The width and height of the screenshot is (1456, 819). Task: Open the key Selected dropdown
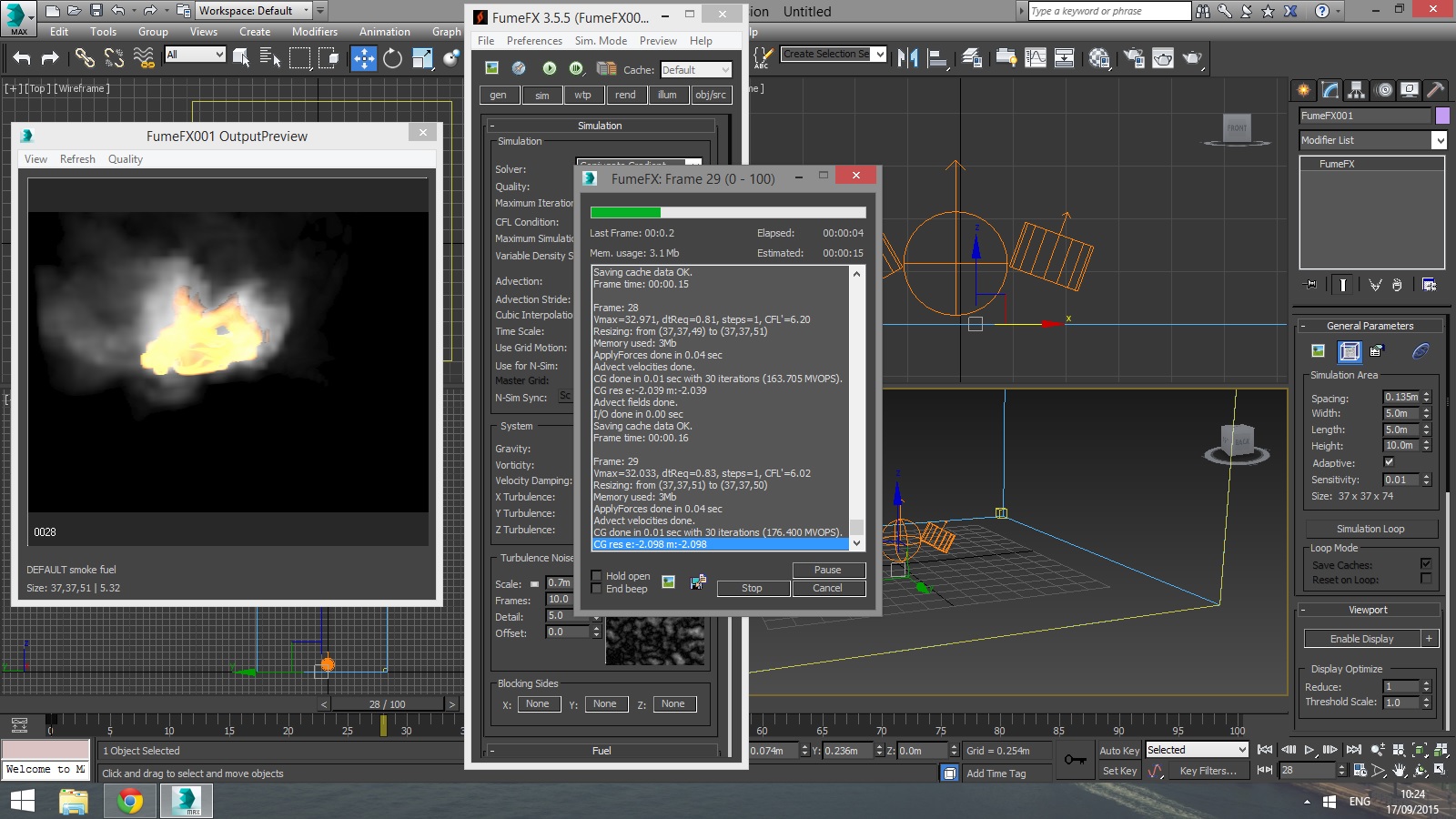coord(1197,750)
